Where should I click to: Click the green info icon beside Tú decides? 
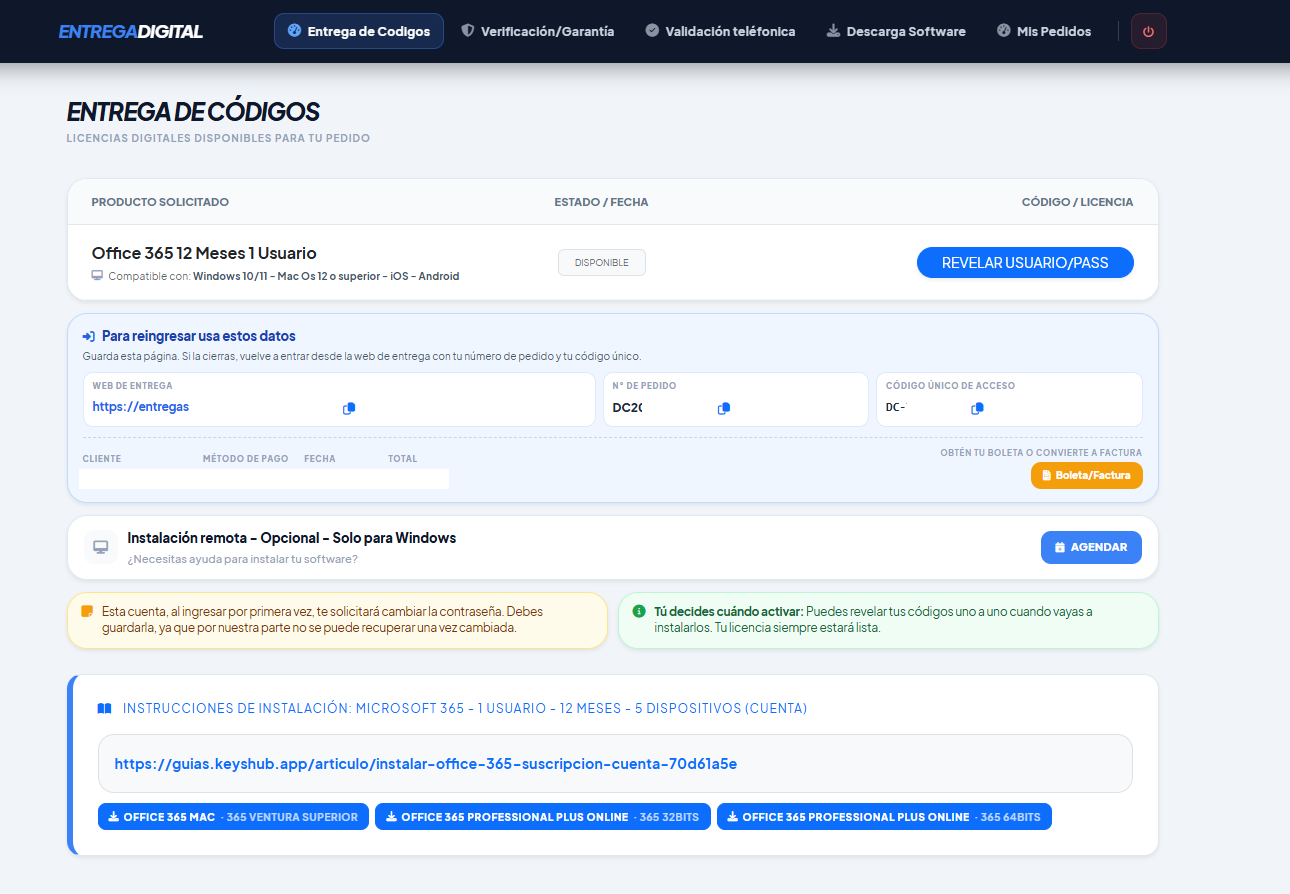[639, 611]
